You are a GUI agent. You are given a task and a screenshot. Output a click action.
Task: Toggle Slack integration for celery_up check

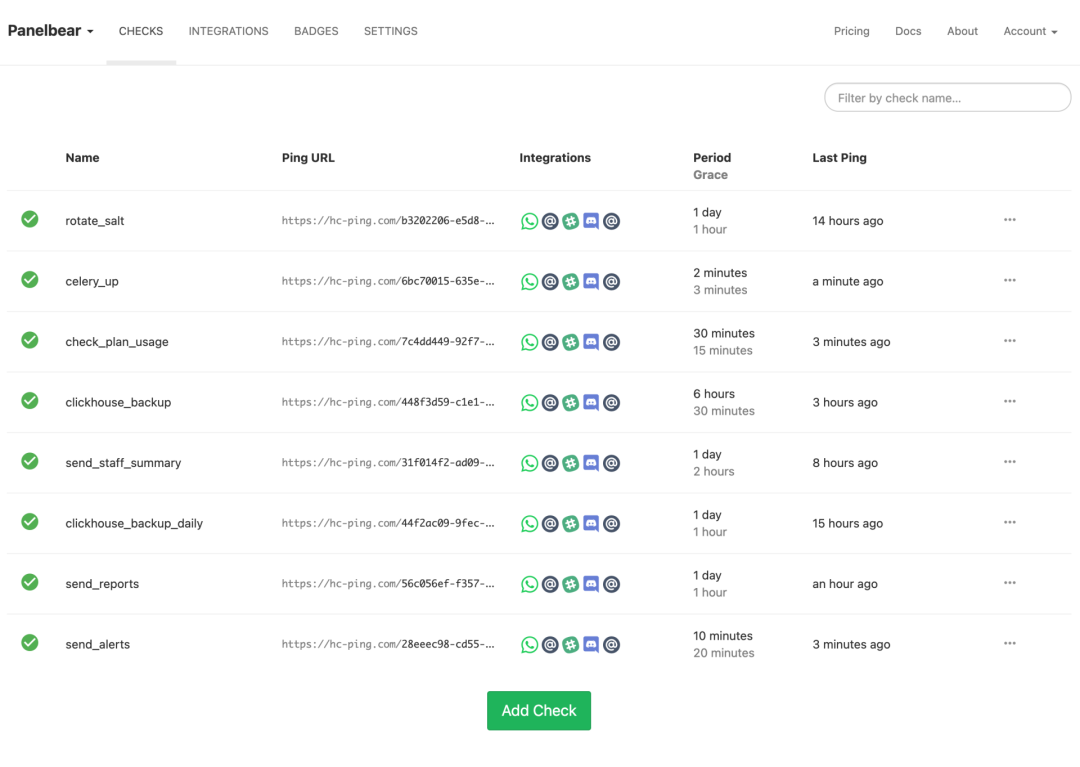tap(570, 282)
